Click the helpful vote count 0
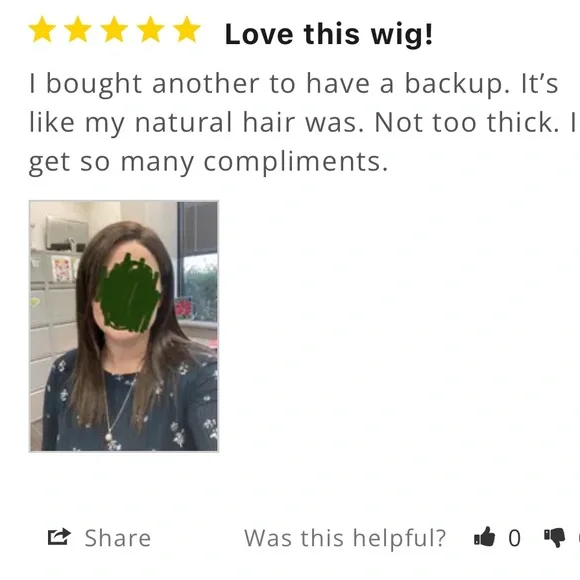This screenshot has width=580, height=580. (515, 538)
